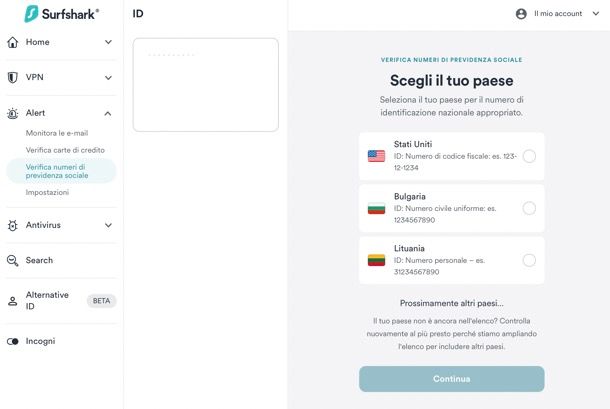Screen dimensions: 610x409
Task: Click the Search magnifier icon
Action: pyautogui.click(x=12, y=260)
